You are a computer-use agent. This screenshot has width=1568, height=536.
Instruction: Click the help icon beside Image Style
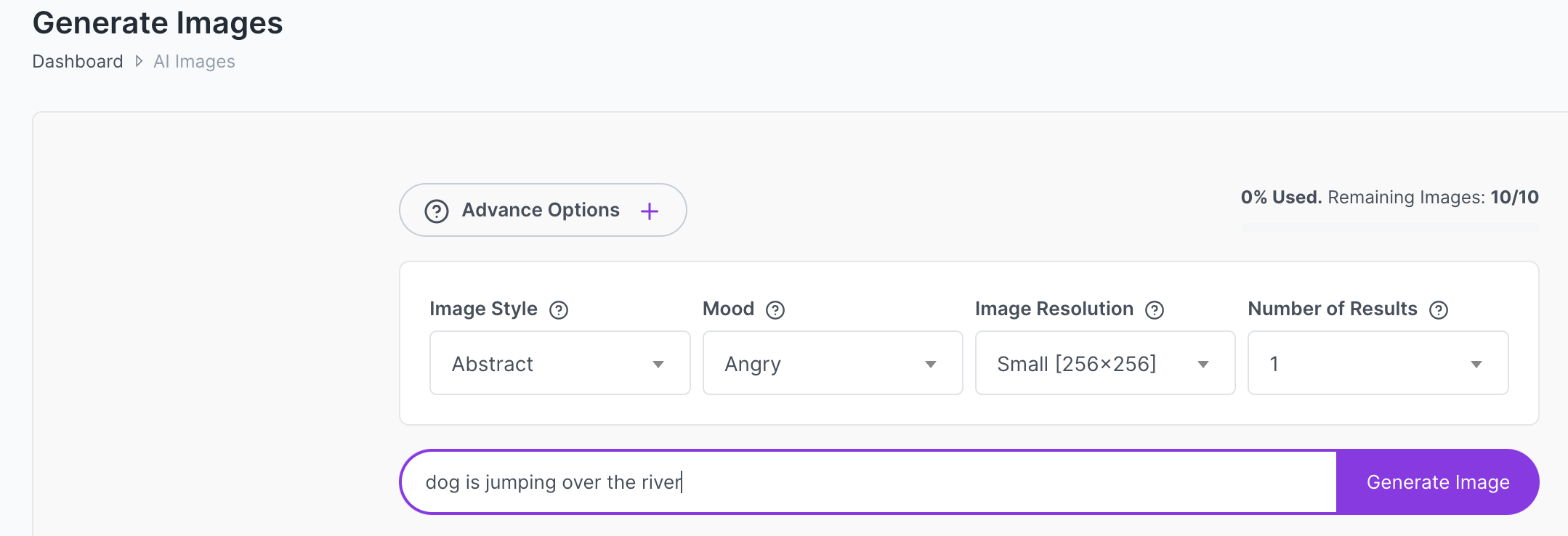click(x=559, y=310)
